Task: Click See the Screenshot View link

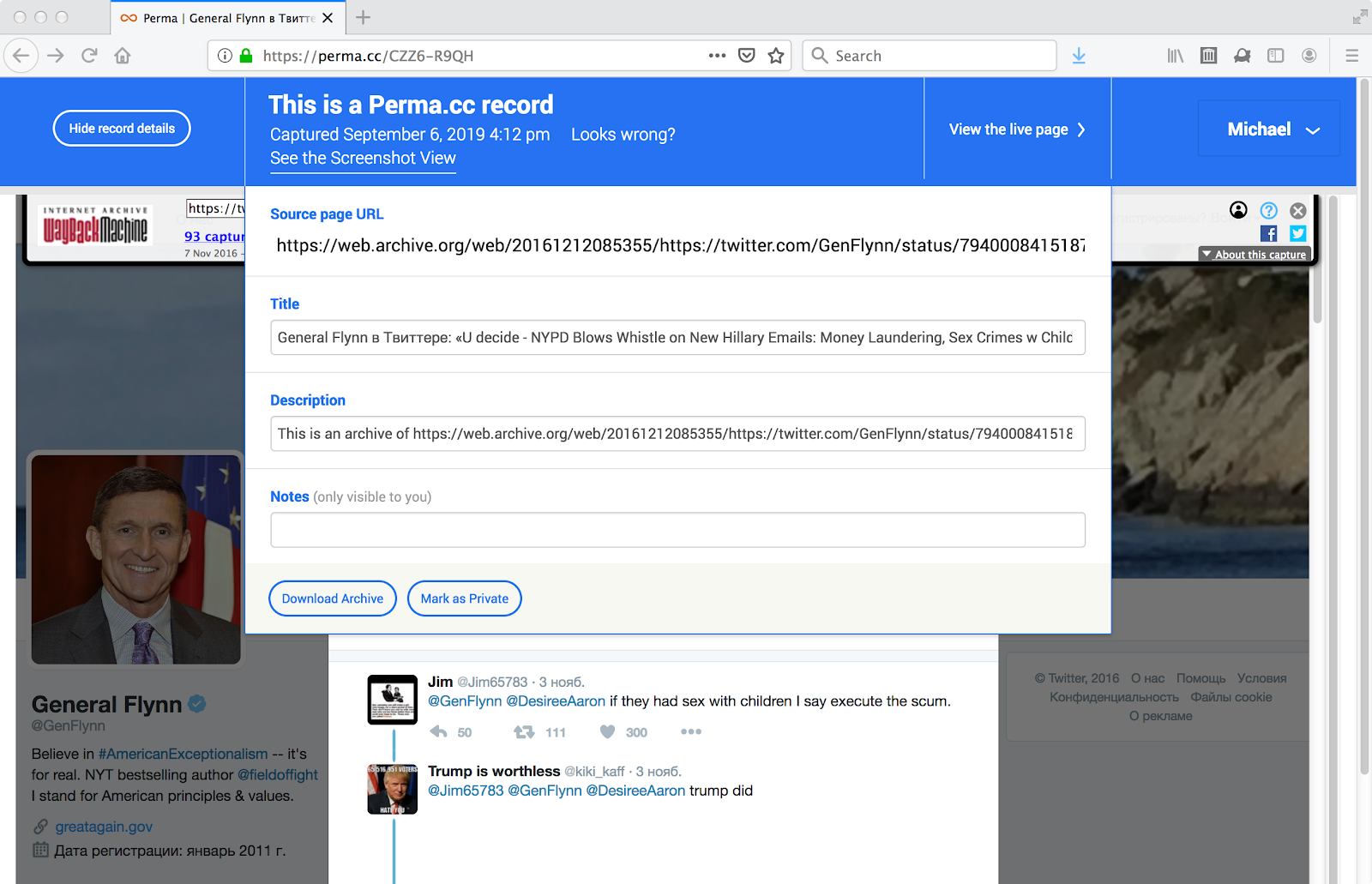Action: point(363,159)
